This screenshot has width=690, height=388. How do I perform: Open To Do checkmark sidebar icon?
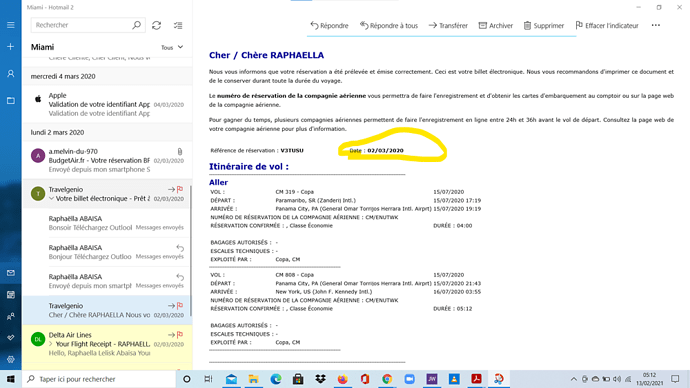coord(11,338)
